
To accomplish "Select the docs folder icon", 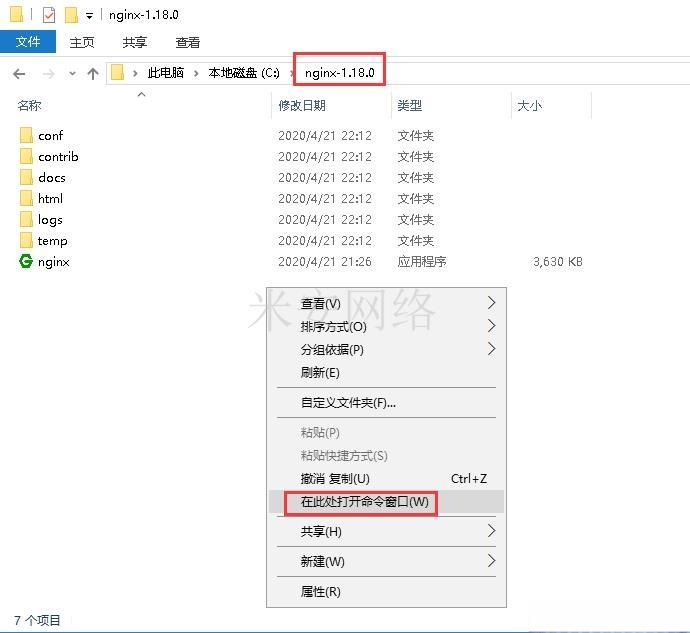I will pos(26,177).
